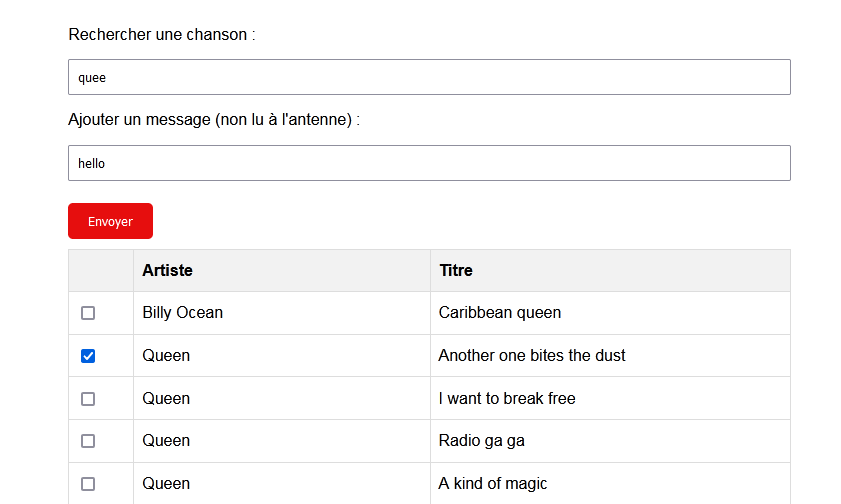Click the song search field containing "quee"
Image resolution: width=841 pixels, height=504 pixels.
tap(429, 77)
